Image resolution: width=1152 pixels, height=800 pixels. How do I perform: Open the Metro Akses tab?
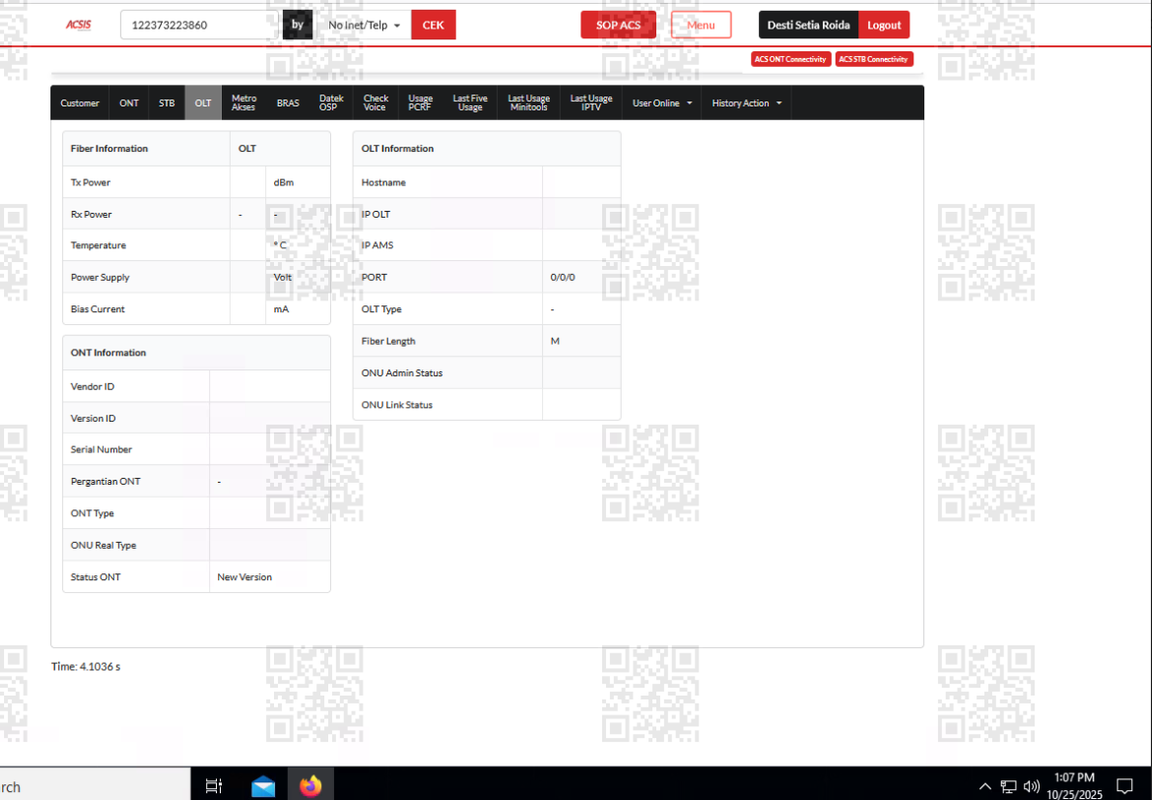[244, 103]
